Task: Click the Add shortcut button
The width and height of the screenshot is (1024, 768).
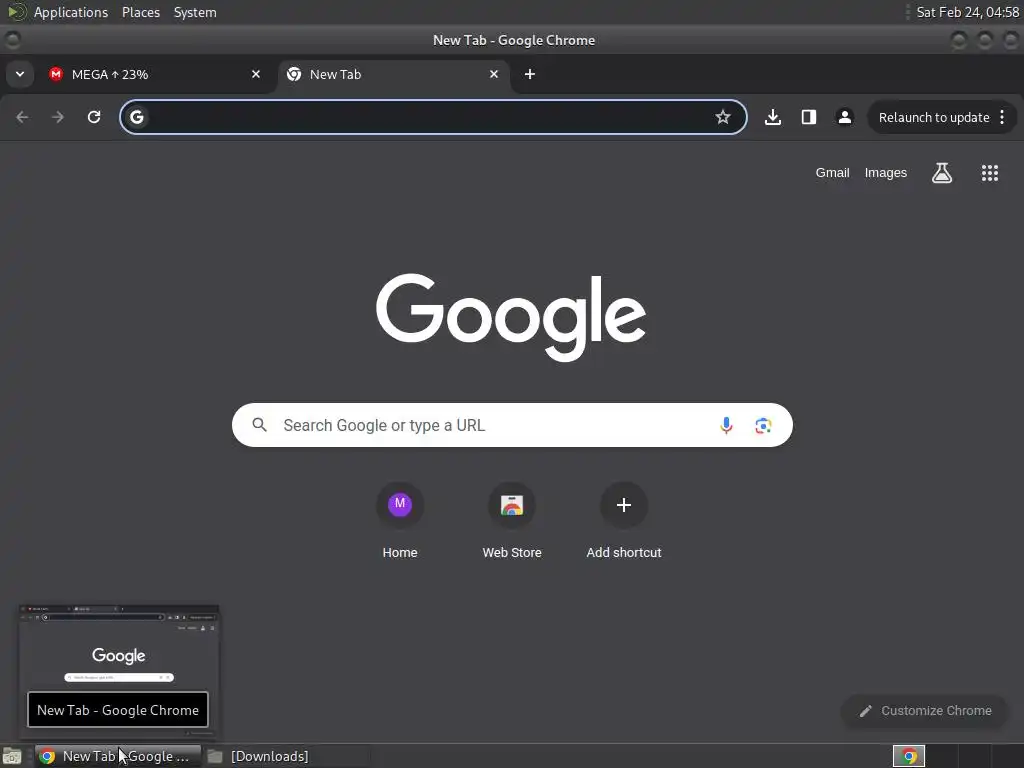Action: pyautogui.click(x=624, y=521)
